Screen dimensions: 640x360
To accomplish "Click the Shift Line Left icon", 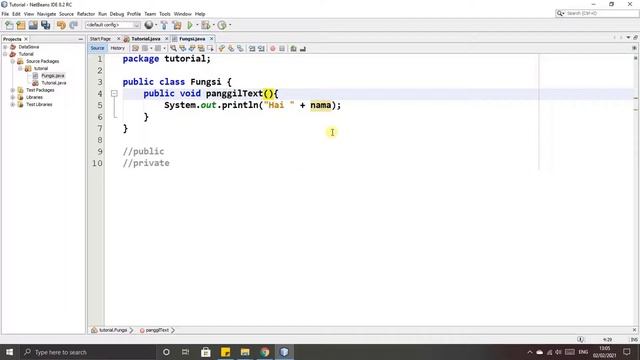I will (x=252, y=49).
